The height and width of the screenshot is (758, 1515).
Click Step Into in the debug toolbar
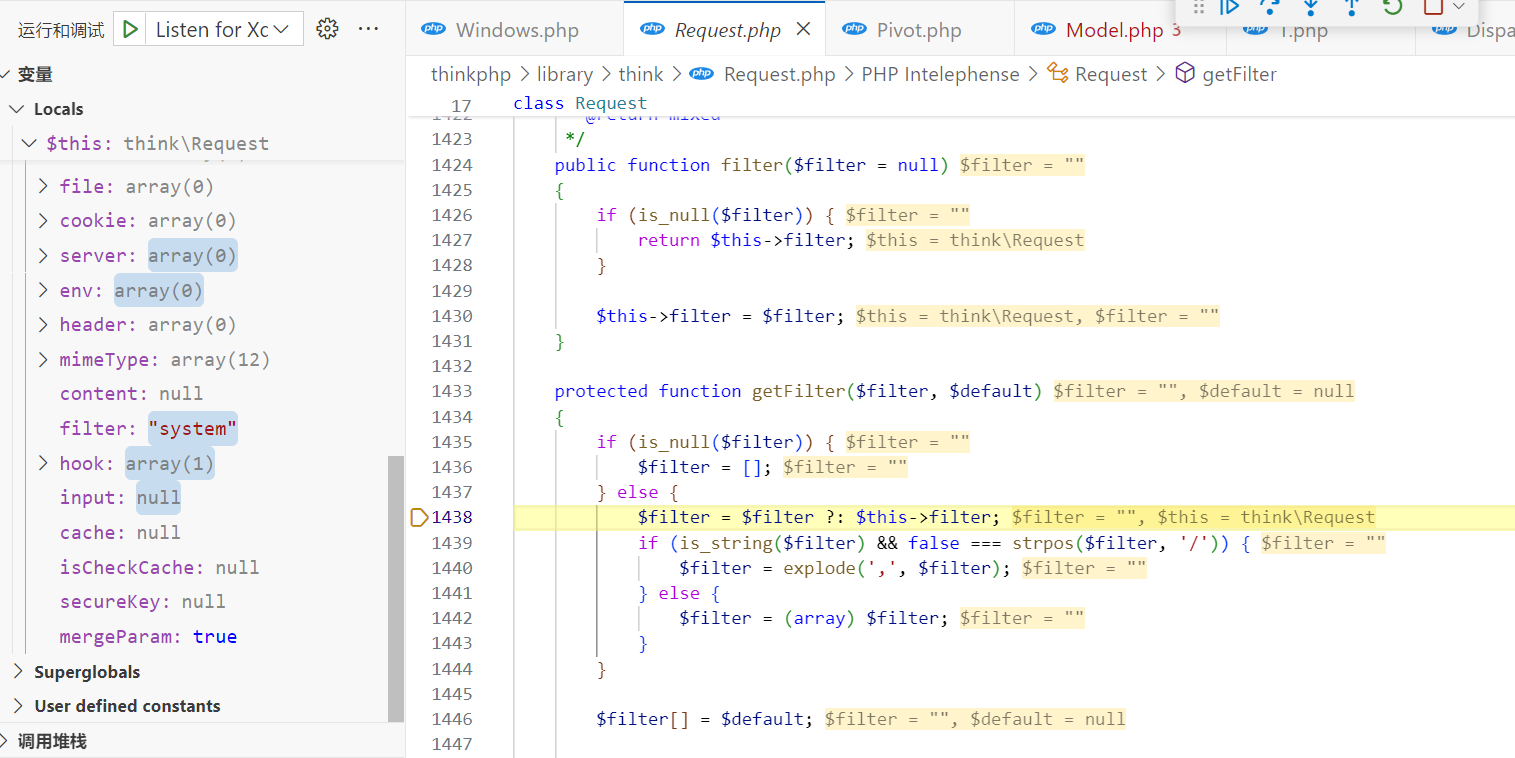click(x=1311, y=7)
